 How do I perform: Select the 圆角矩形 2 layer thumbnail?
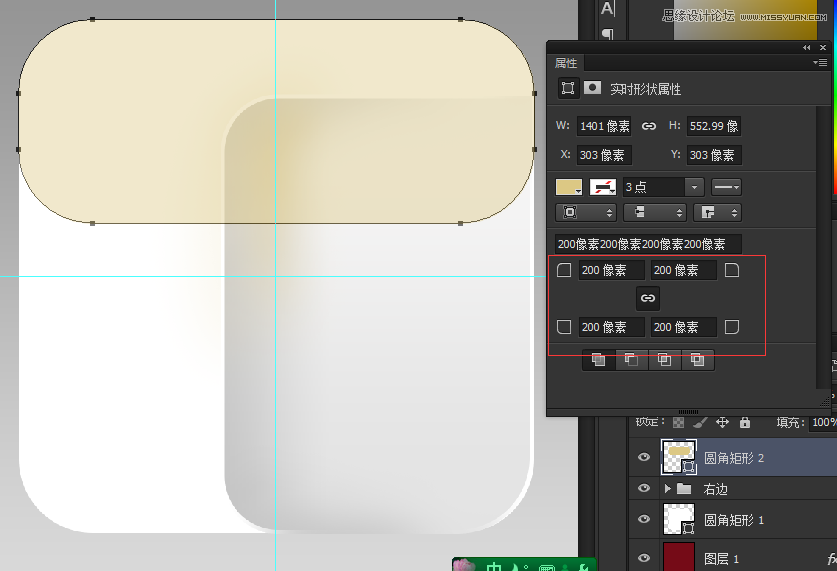click(679, 457)
